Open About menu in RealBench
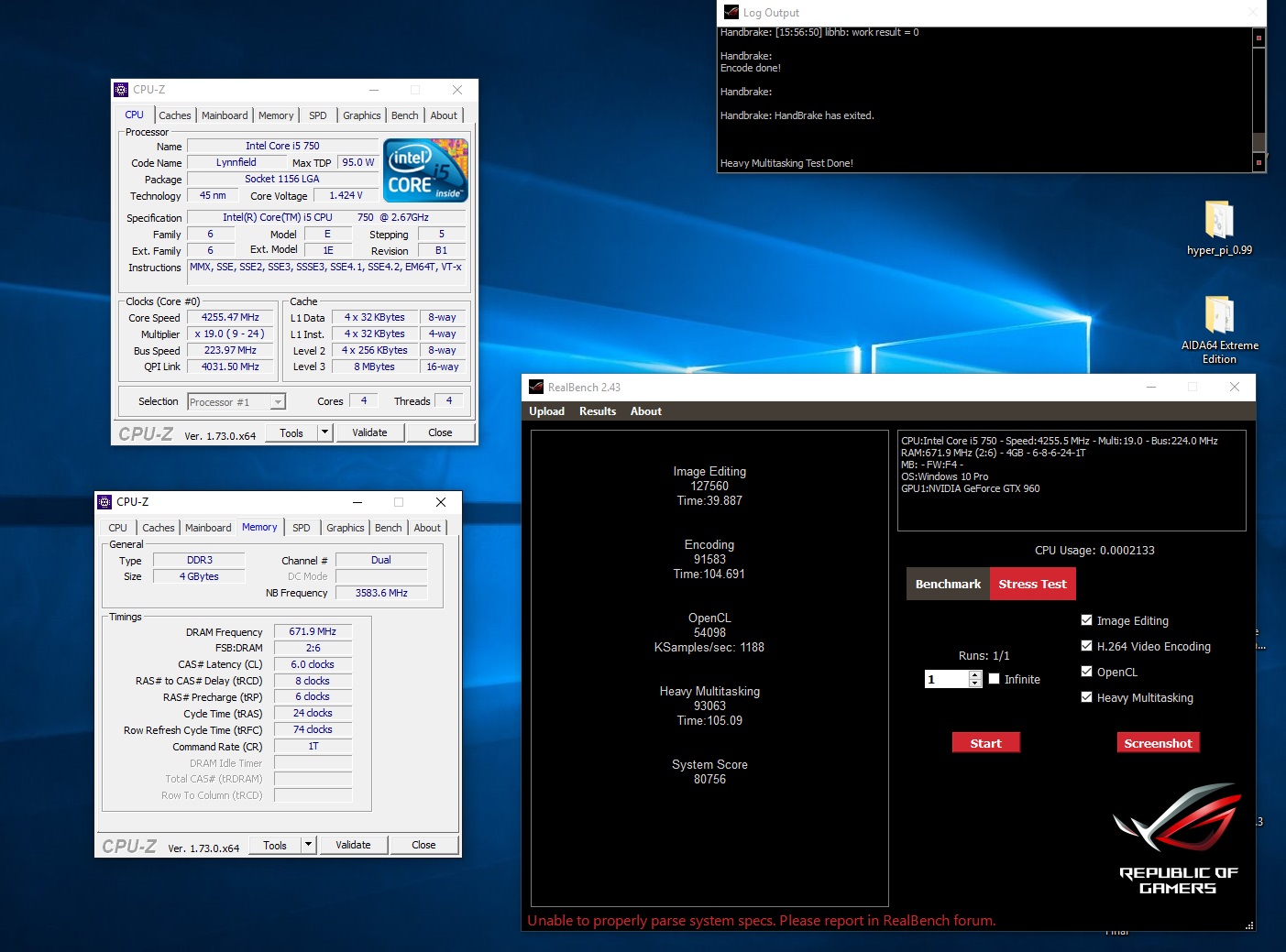Image resolution: width=1286 pixels, height=952 pixels. pyautogui.click(x=646, y=411)
